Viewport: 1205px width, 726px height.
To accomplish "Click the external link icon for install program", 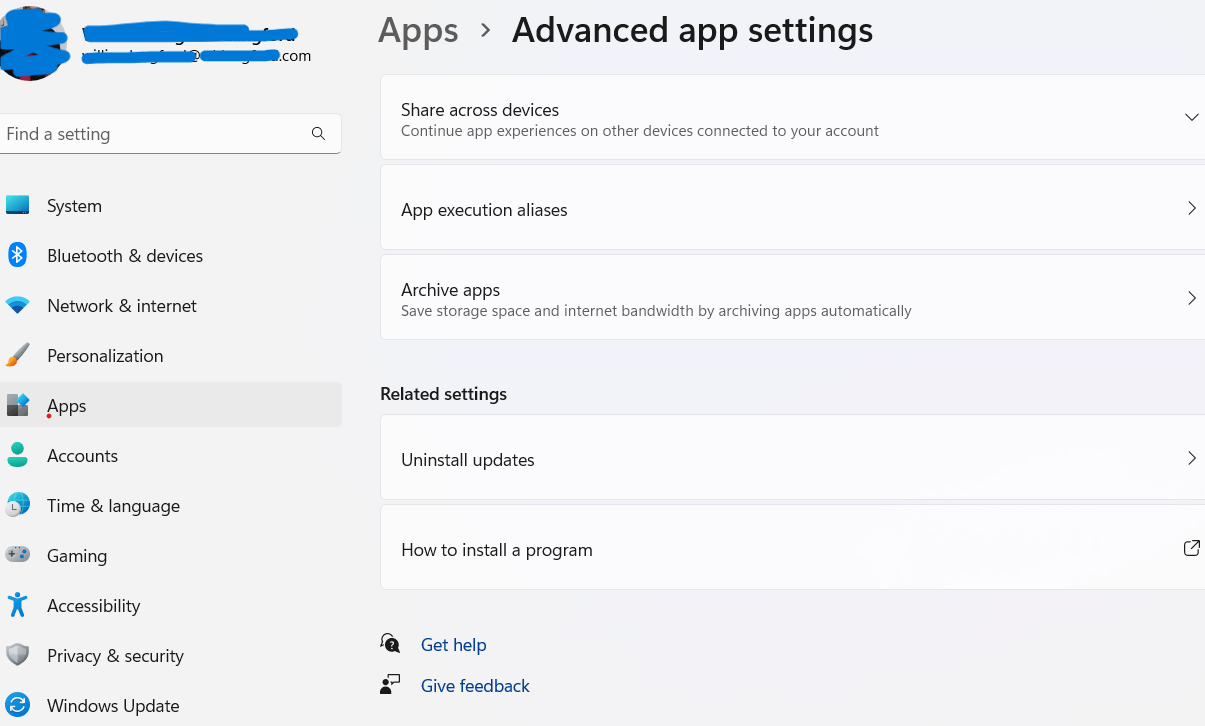I will pyautogui.click(x=1191, y=548).
